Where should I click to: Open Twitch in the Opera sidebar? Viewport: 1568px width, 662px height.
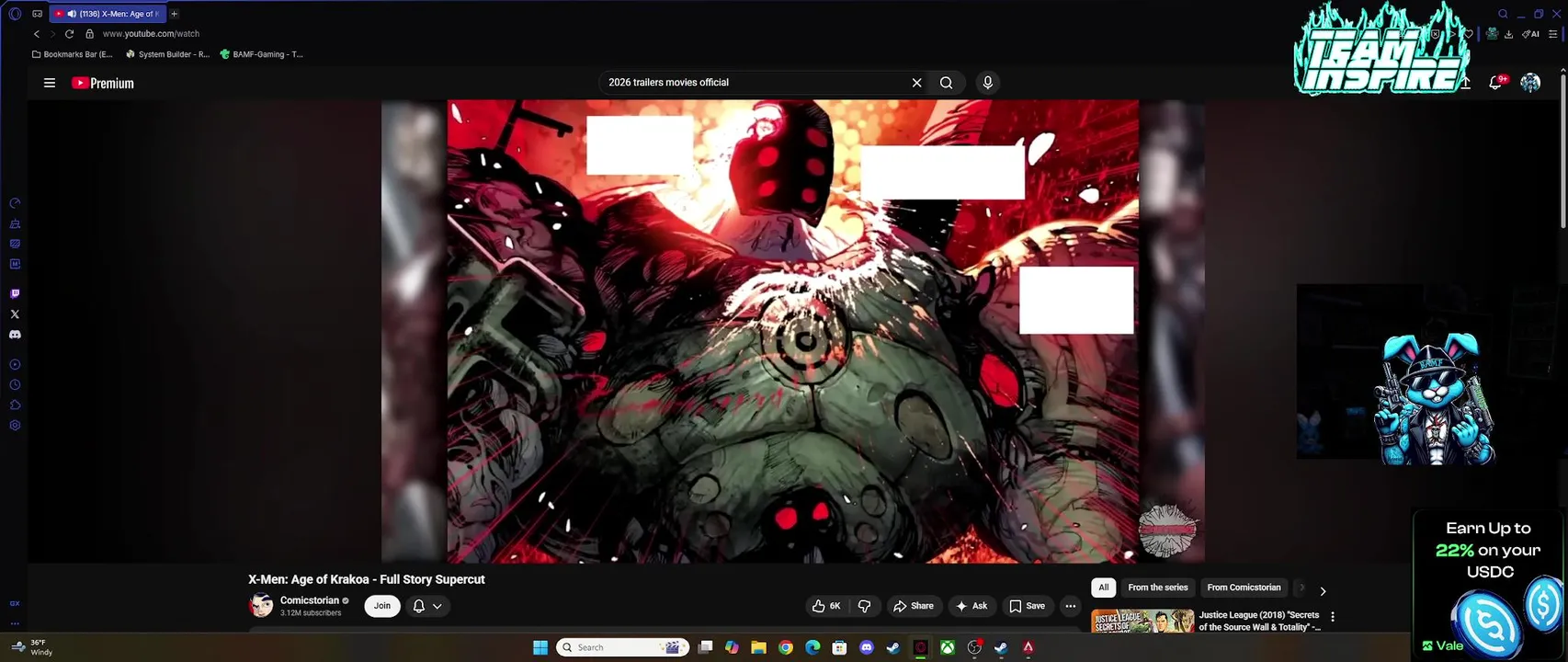(15, 294)
